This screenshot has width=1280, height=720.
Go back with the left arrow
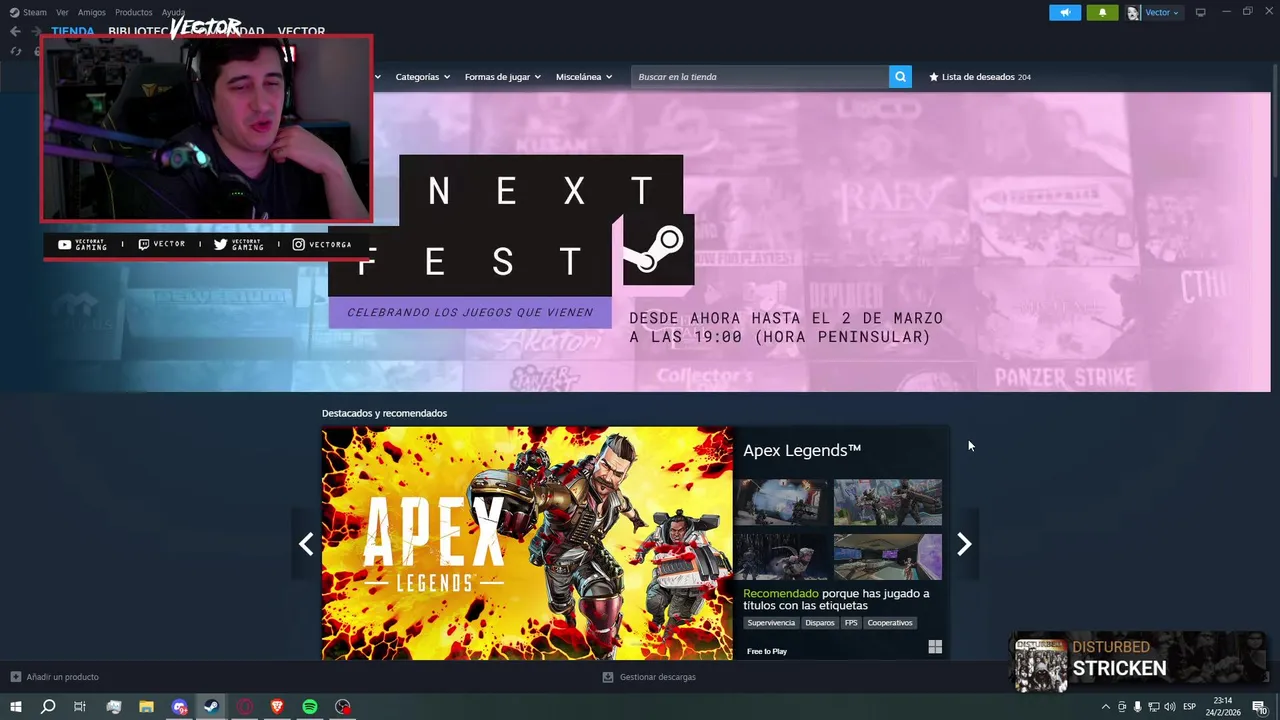point(15,31)
